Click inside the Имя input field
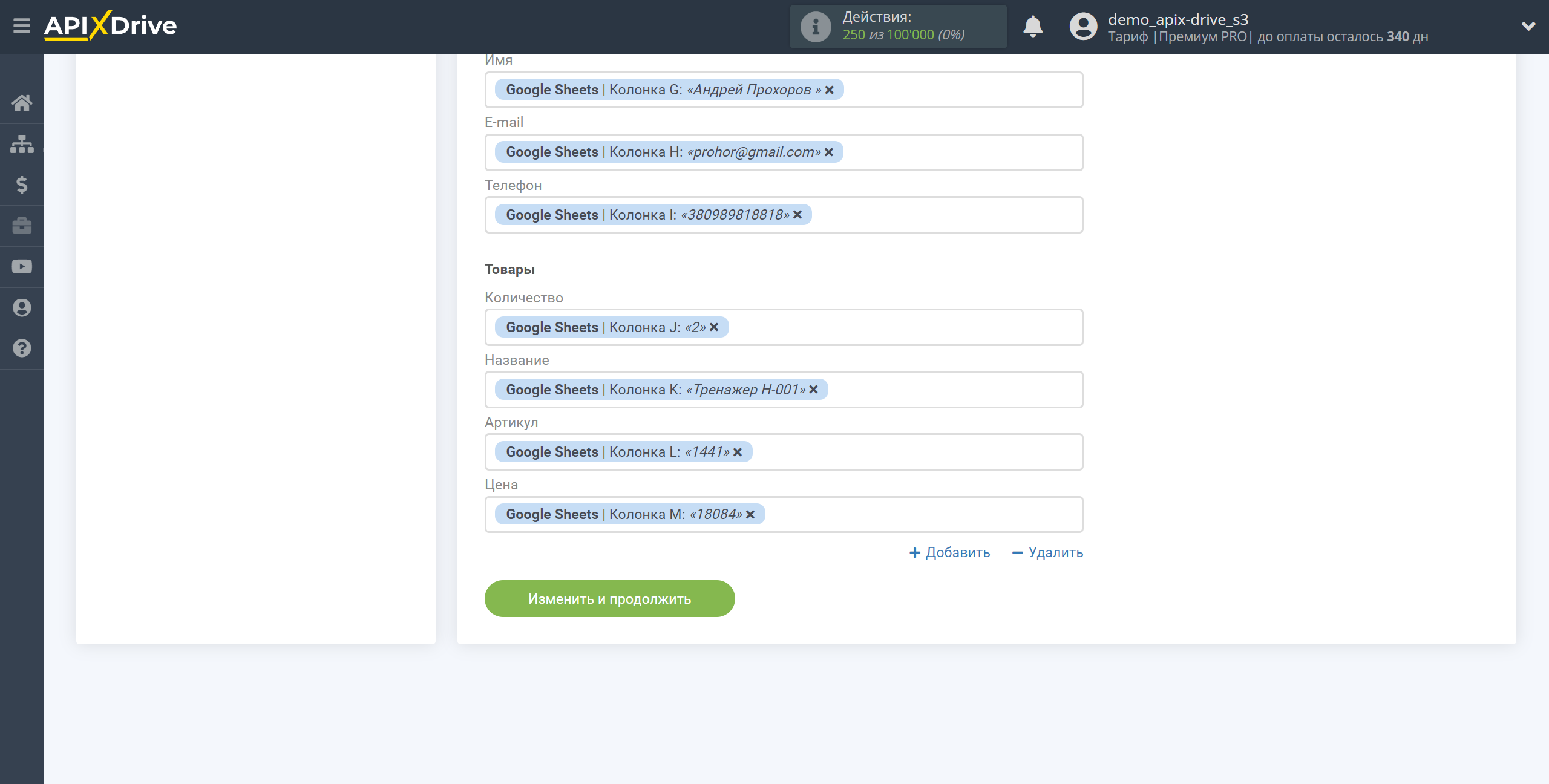The image size is (1549, 784). tap(784, 90)
